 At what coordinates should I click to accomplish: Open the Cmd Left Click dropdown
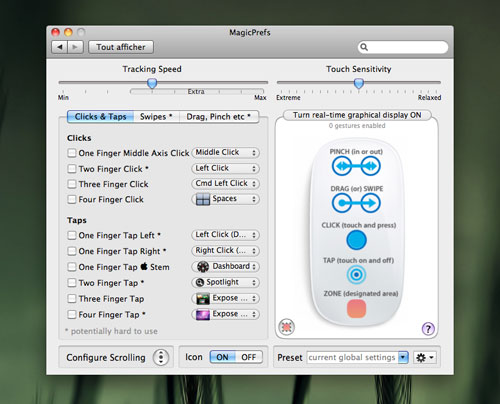tap(226, 184)
